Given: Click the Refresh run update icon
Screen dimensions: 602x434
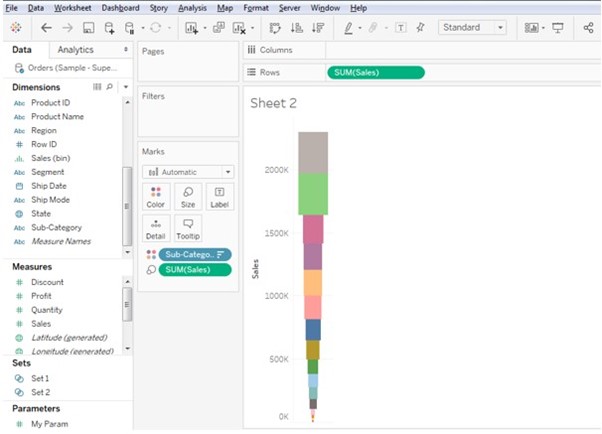Looking at the screenshot, I should [x=155, y=28].
